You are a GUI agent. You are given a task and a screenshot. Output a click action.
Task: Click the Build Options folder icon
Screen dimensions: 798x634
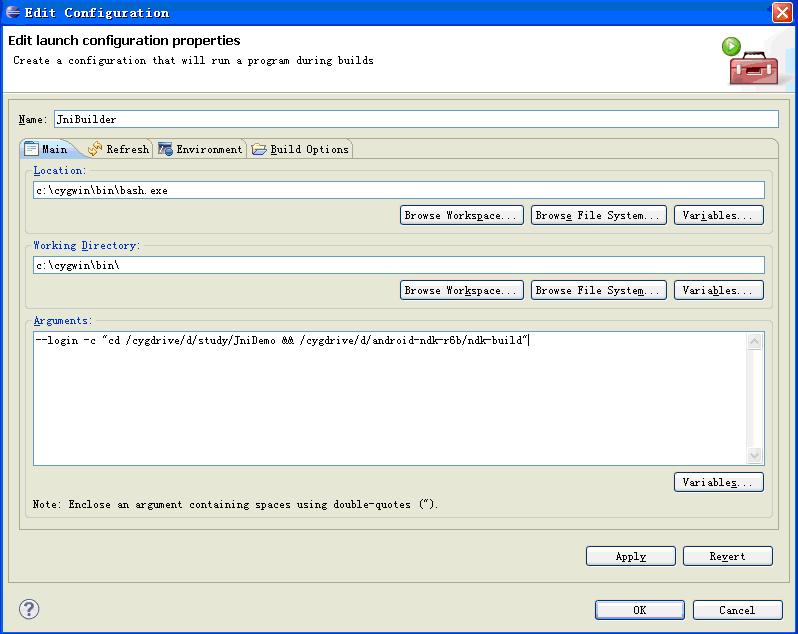pos(259,149)
